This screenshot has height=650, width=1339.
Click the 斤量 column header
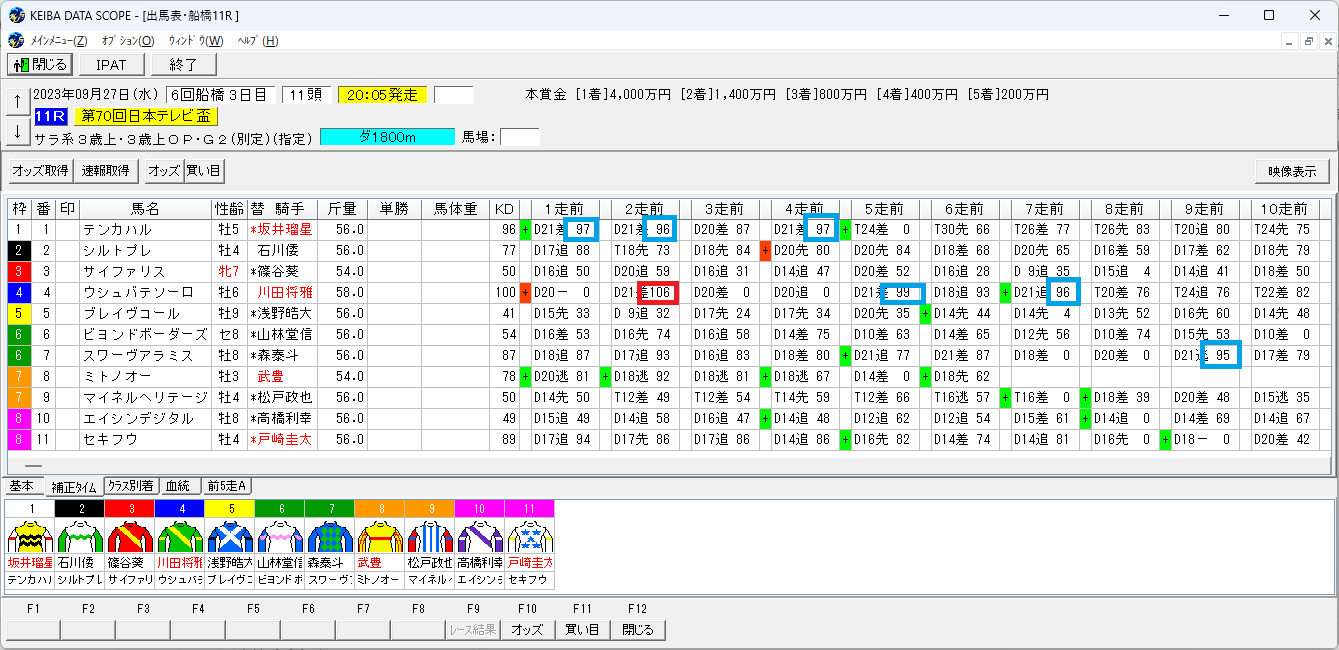pos(343,209)
